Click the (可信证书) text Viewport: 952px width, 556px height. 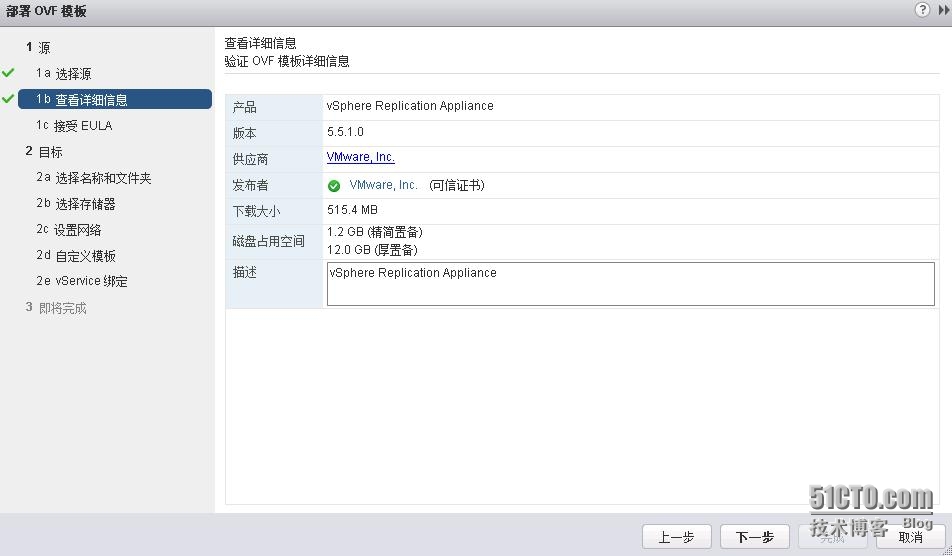(457, 185)
